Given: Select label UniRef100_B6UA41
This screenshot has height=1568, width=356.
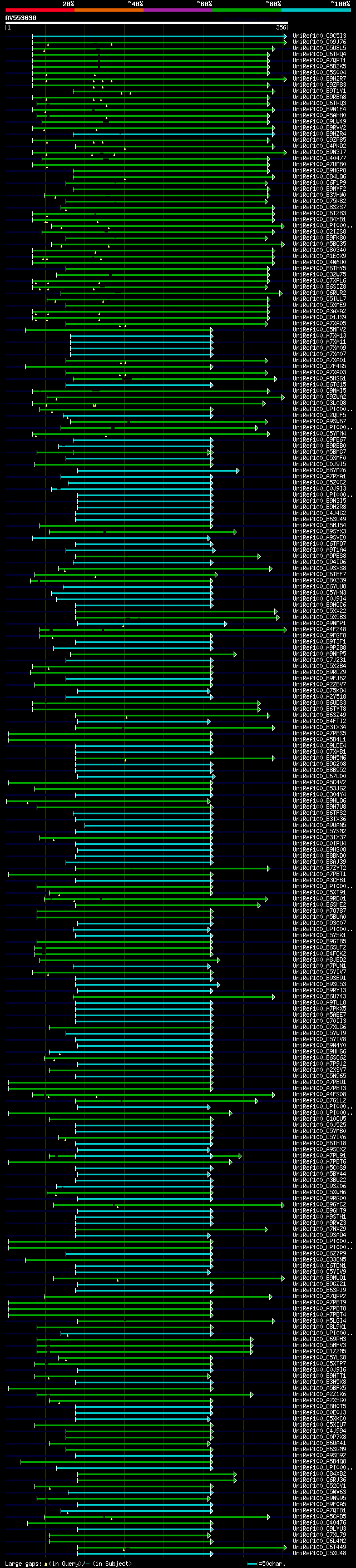Looking at the screenshot, I should [x=319, y=1443].
